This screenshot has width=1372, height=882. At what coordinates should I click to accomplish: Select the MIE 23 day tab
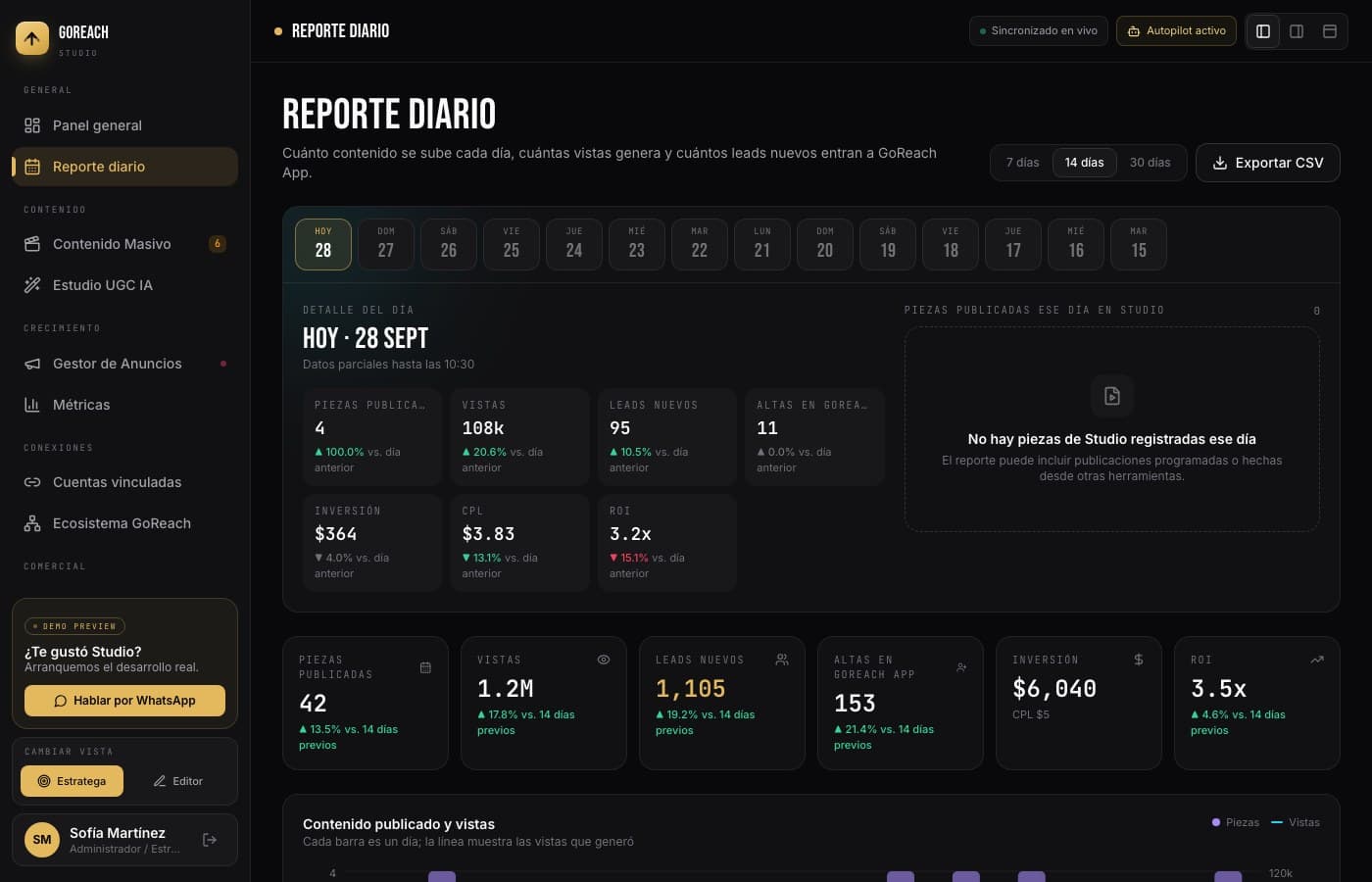click(x=637, y=244)
